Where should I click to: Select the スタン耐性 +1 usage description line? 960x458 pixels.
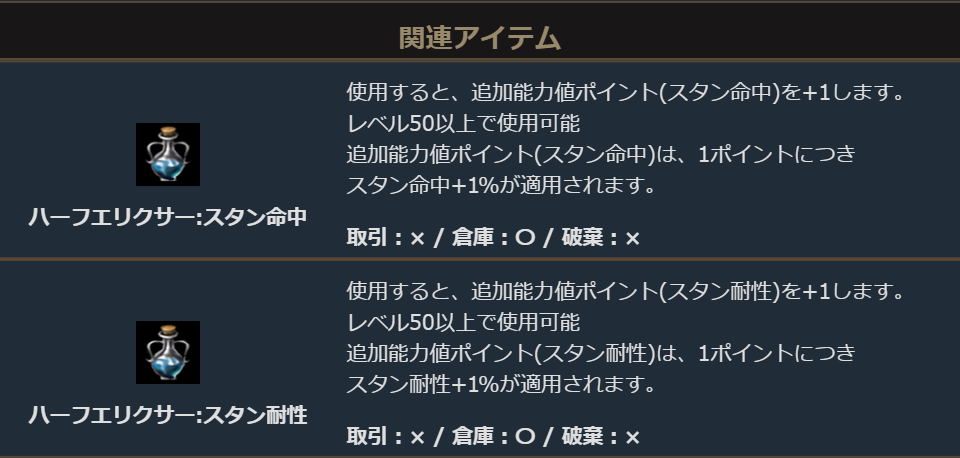pos(625,291)
